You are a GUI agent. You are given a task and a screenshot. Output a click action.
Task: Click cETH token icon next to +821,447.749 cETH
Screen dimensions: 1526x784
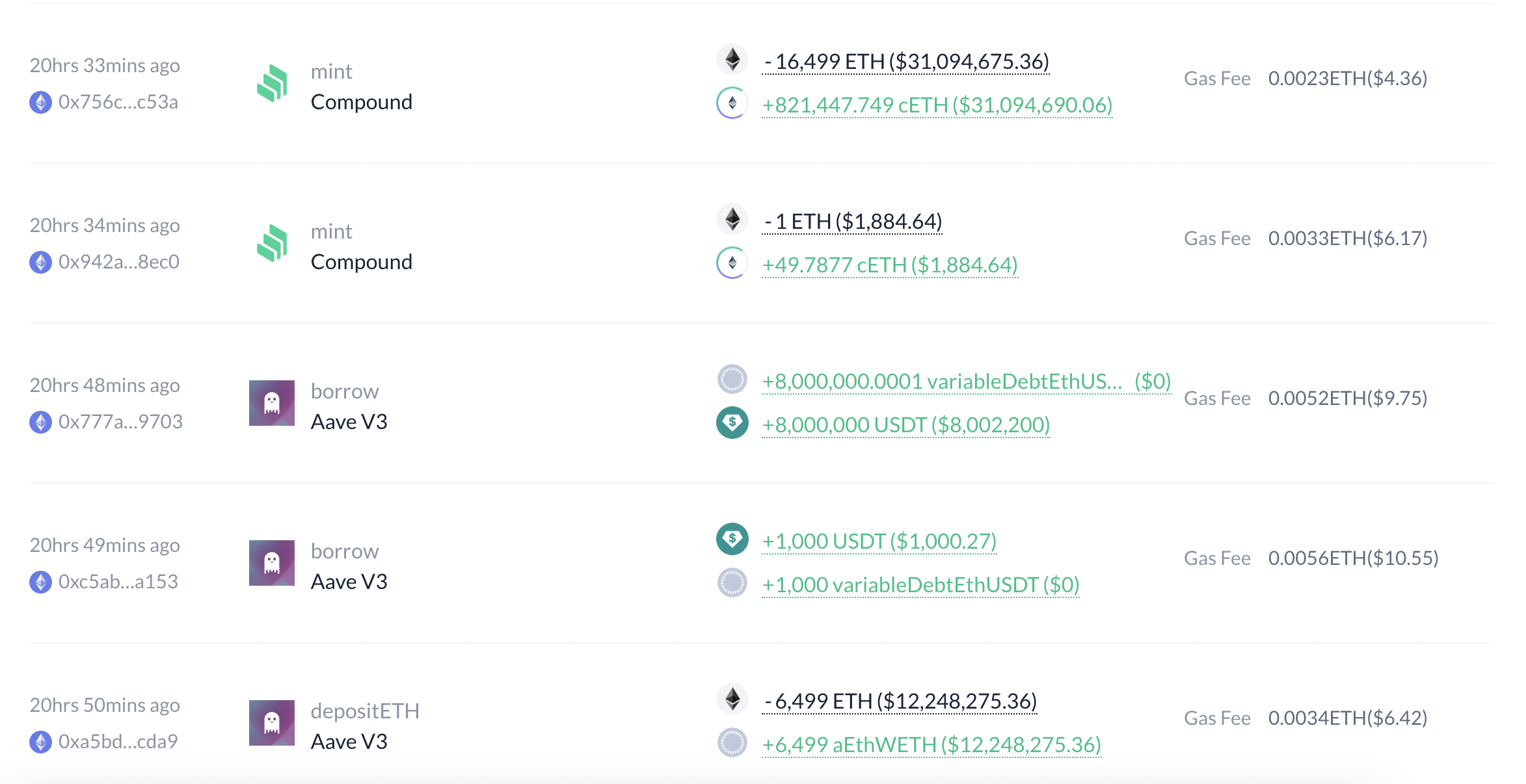(732, 103)
